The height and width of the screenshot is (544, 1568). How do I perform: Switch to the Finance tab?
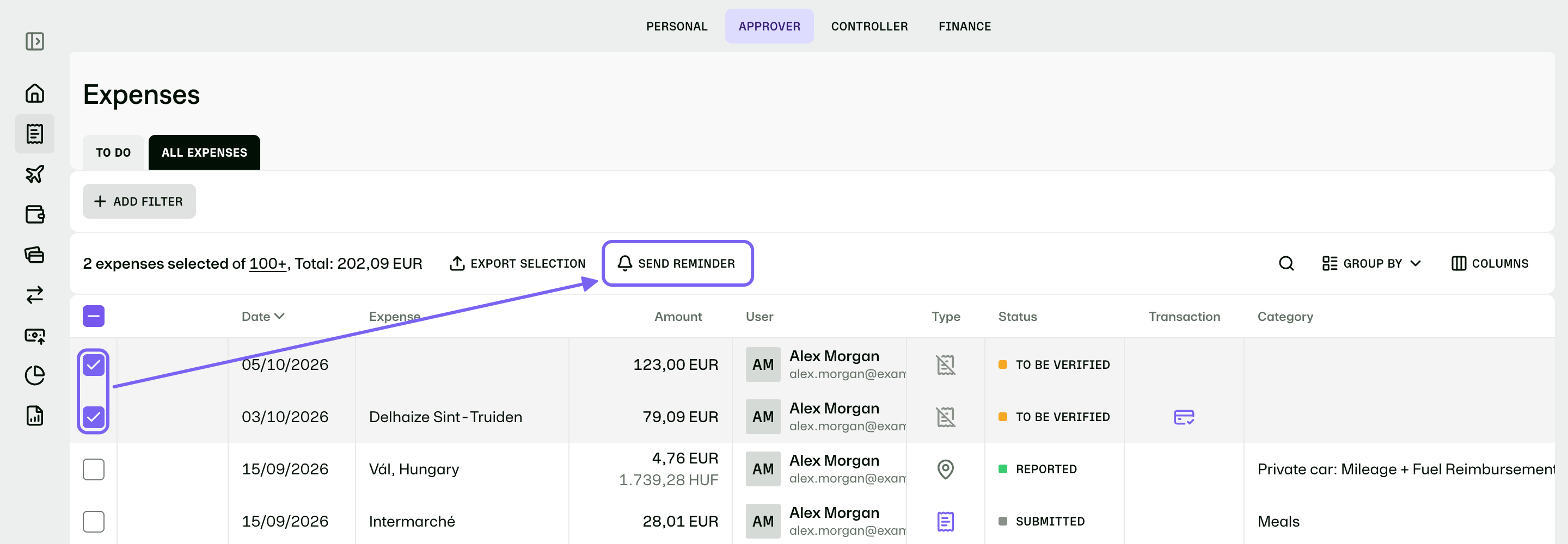[x=964, y=26]
